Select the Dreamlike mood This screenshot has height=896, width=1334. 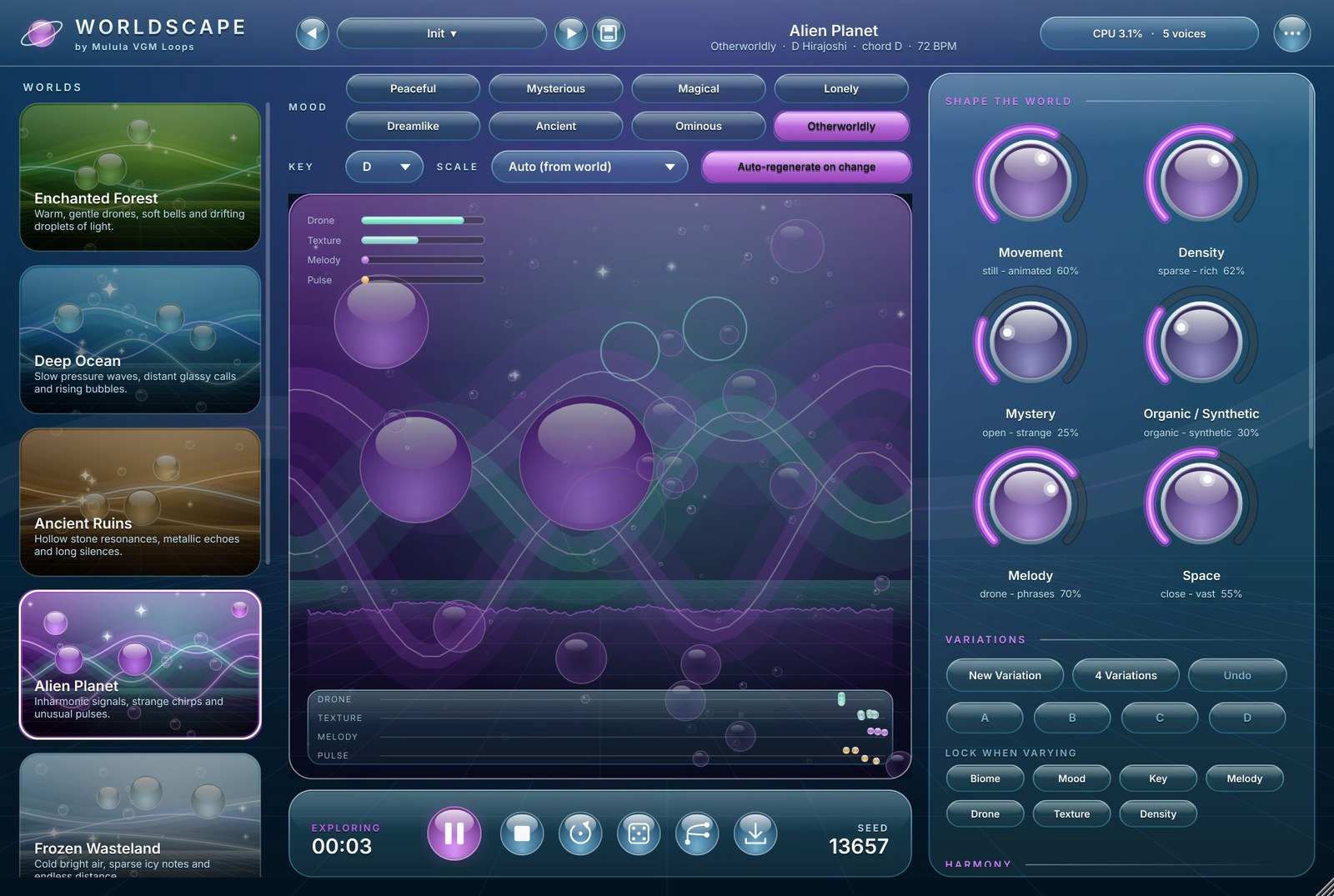(413, 126)
